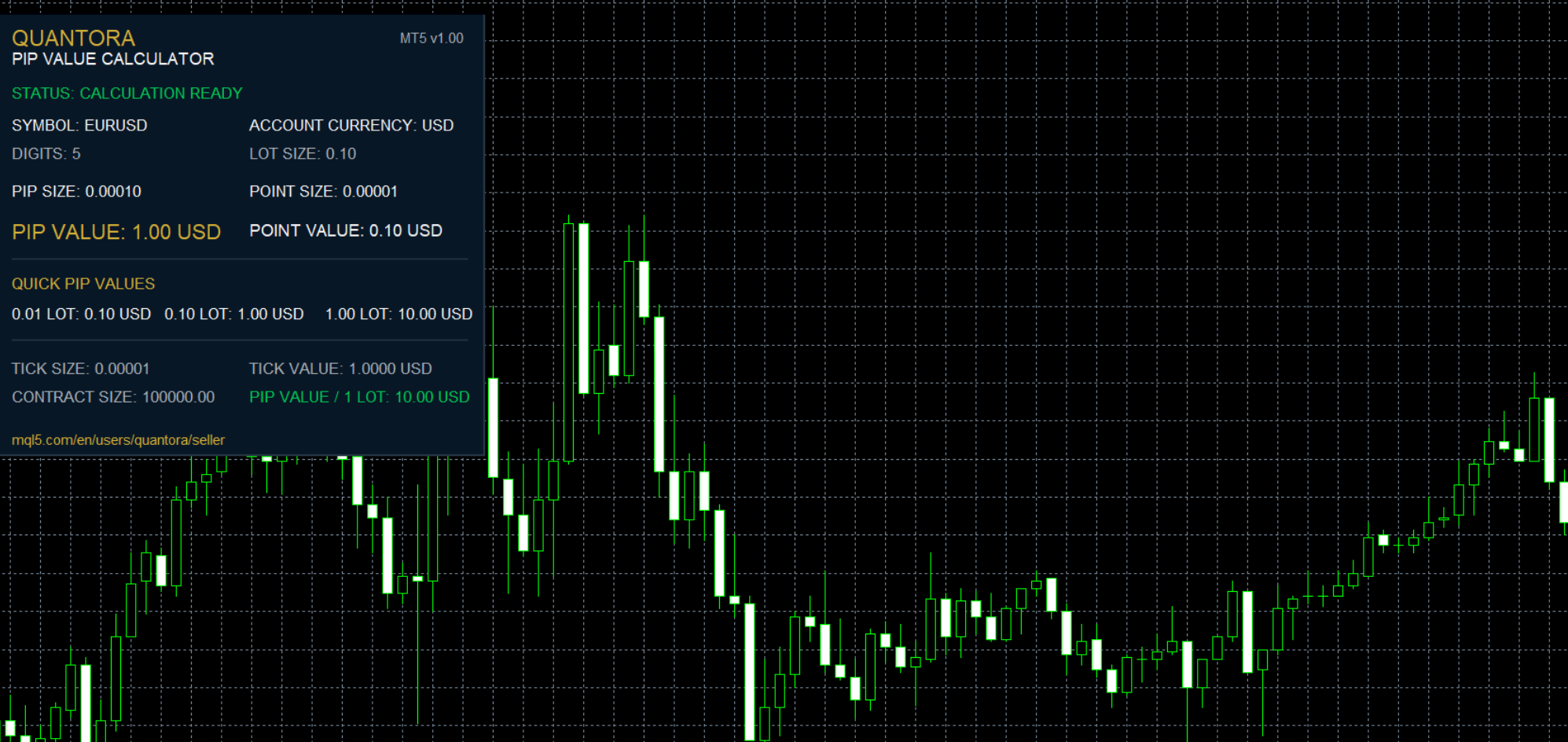Screen dimensions: 1568x742
Task: Click the DIGITS: 5 label
Action: point(46,154)
